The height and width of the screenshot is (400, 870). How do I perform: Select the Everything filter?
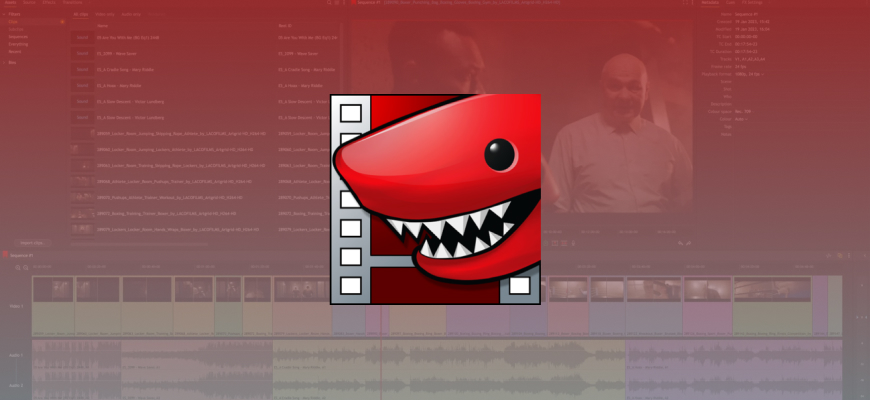tap(18, 44)
